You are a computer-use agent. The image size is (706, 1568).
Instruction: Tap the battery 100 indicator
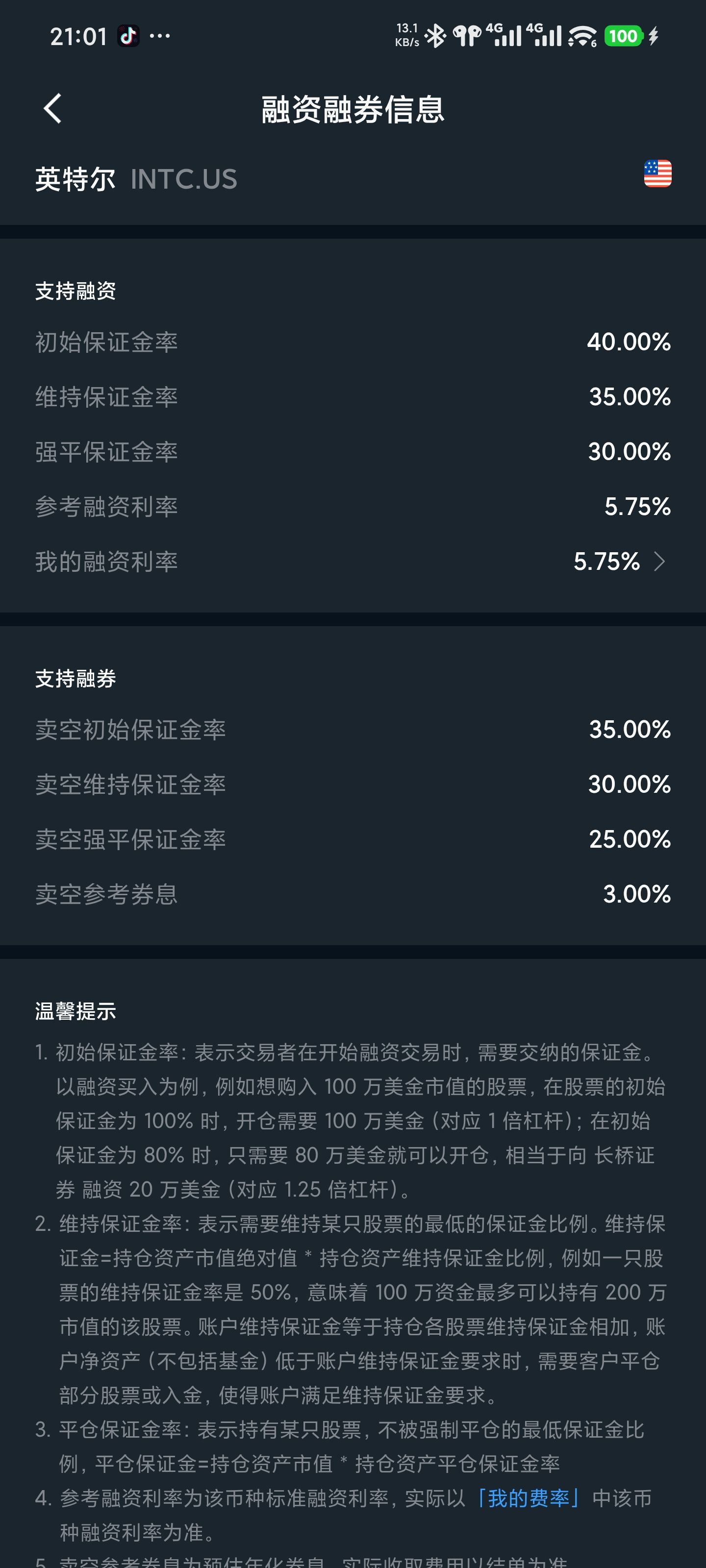pos(623,36)
